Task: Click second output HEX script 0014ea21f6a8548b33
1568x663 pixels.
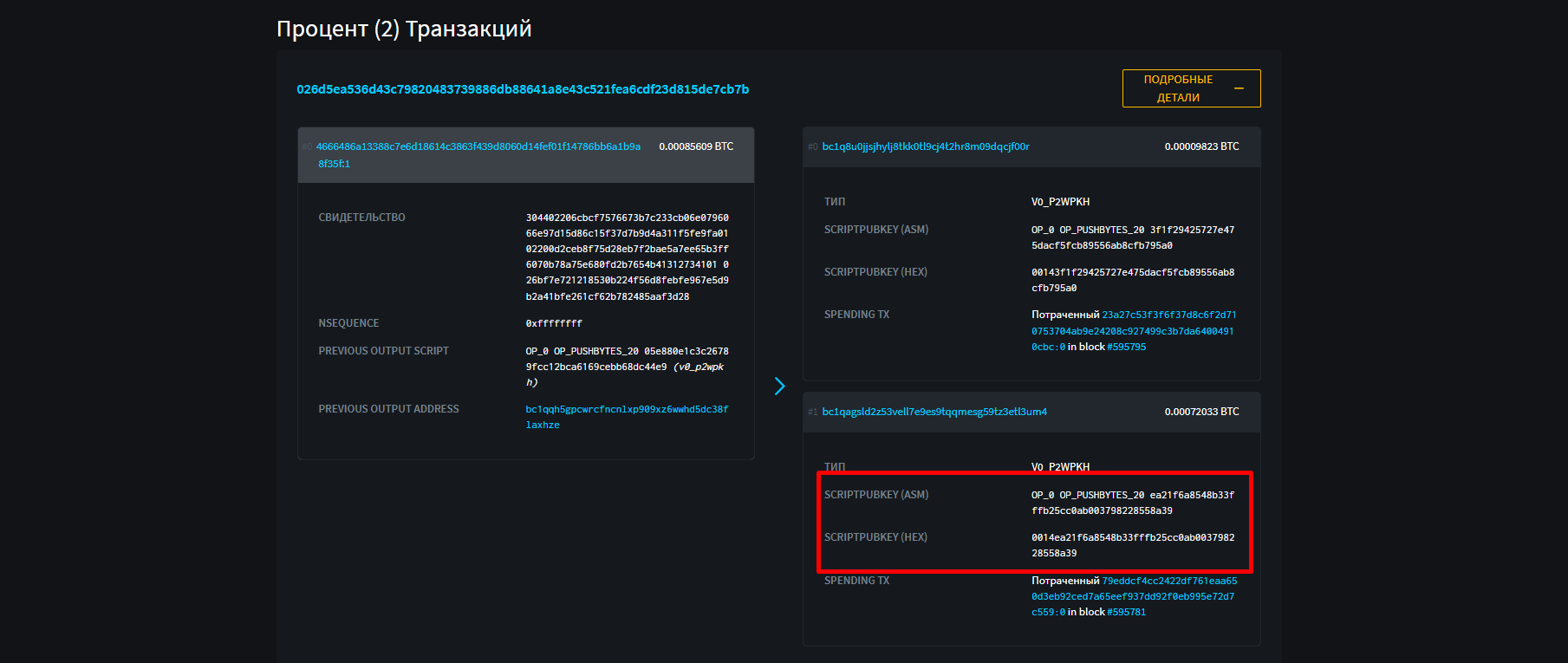Action: pos(1133,545)
